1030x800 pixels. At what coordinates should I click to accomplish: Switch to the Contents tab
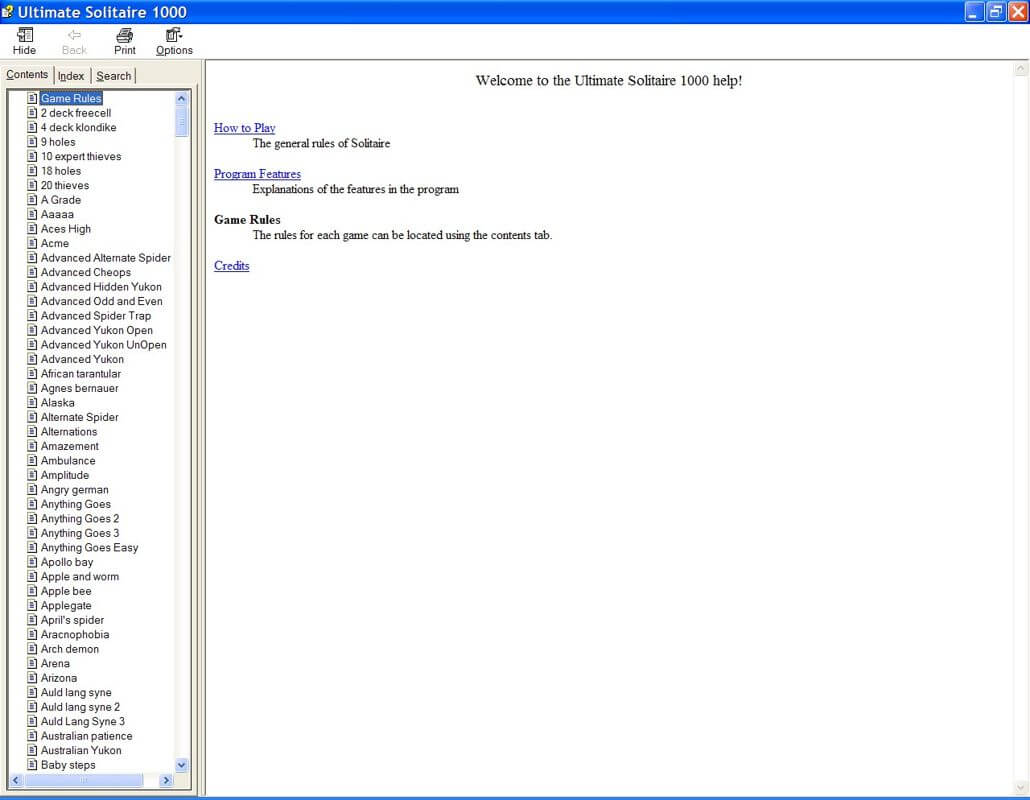pyautogui.click(x=27, y=74)
